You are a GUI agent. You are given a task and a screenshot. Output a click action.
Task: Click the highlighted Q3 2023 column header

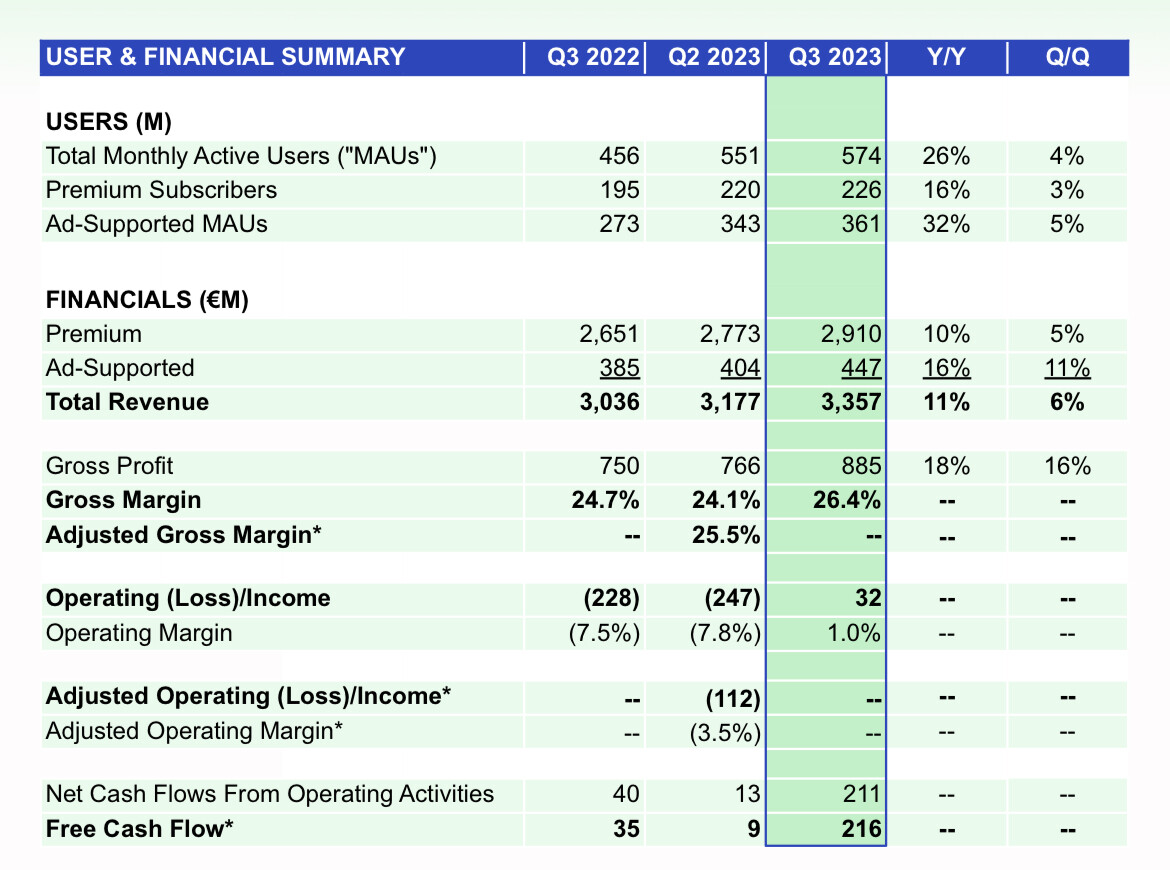click(x=834, y=57)
